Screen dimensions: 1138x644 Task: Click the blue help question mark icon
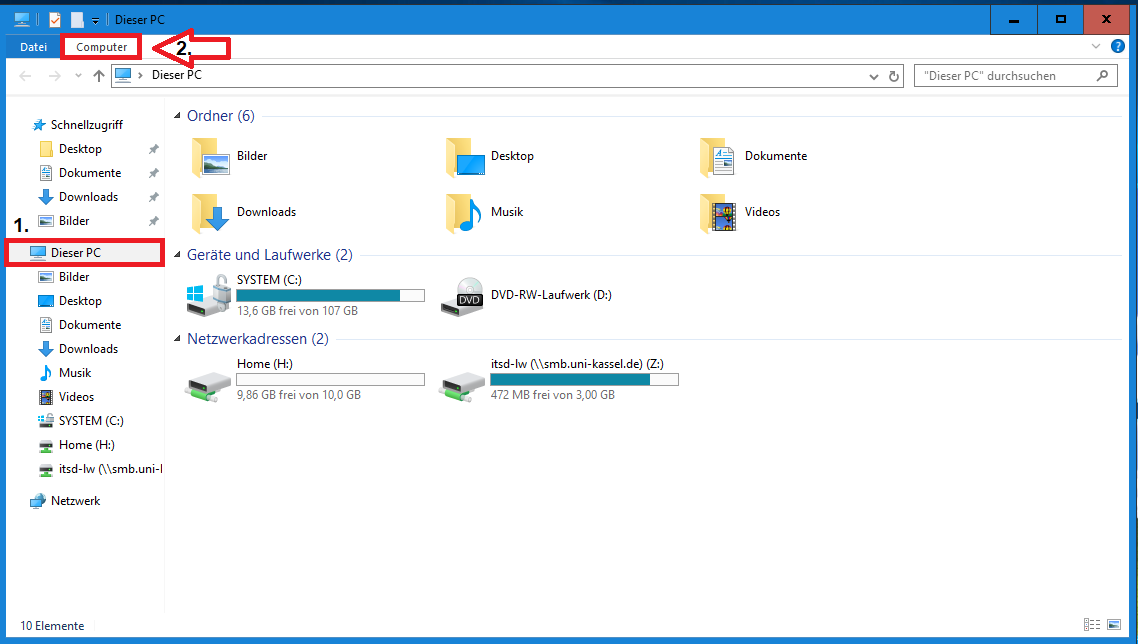point(1118,46)
